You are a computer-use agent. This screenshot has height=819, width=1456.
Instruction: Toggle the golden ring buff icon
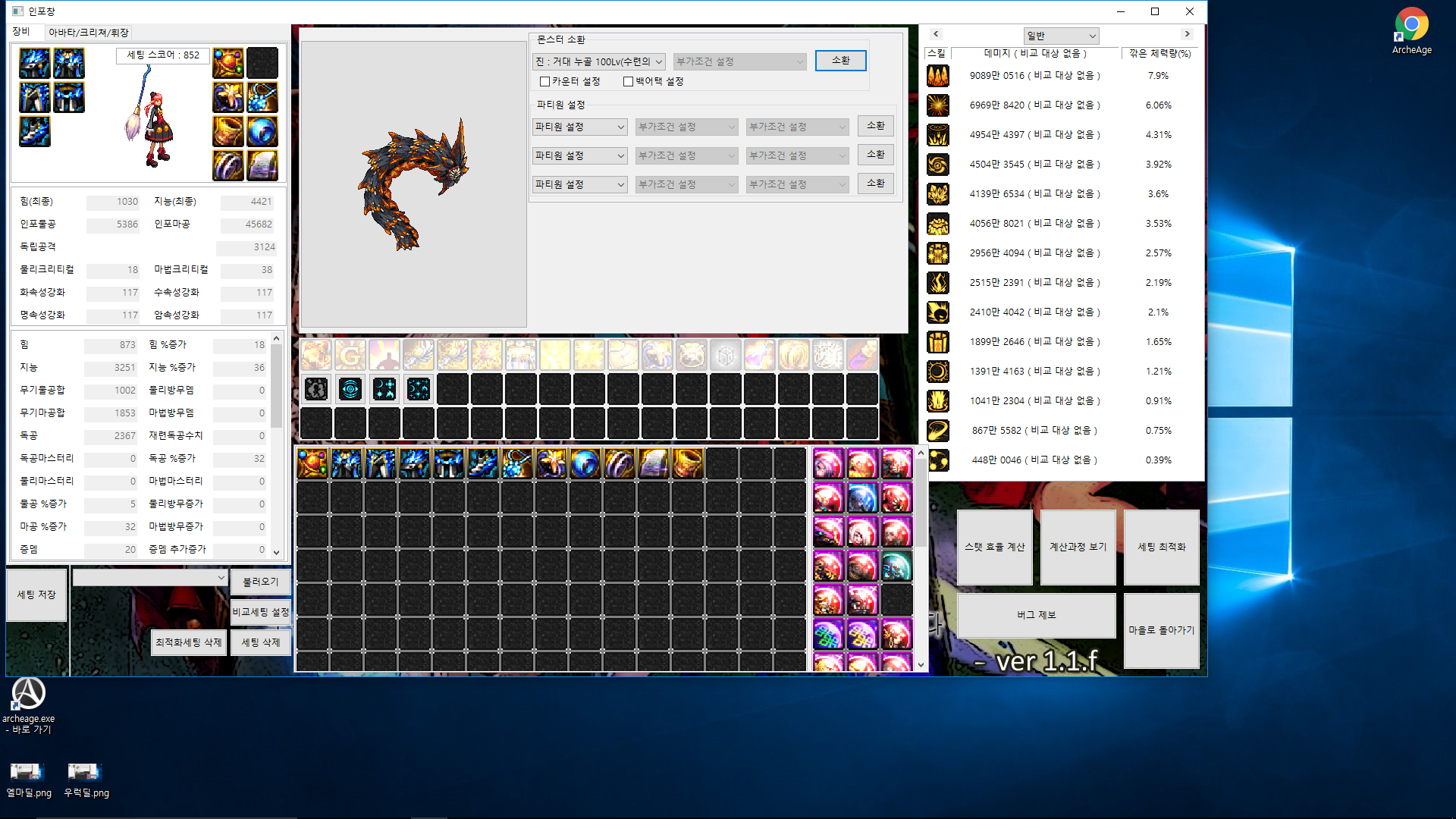(793, 355)
